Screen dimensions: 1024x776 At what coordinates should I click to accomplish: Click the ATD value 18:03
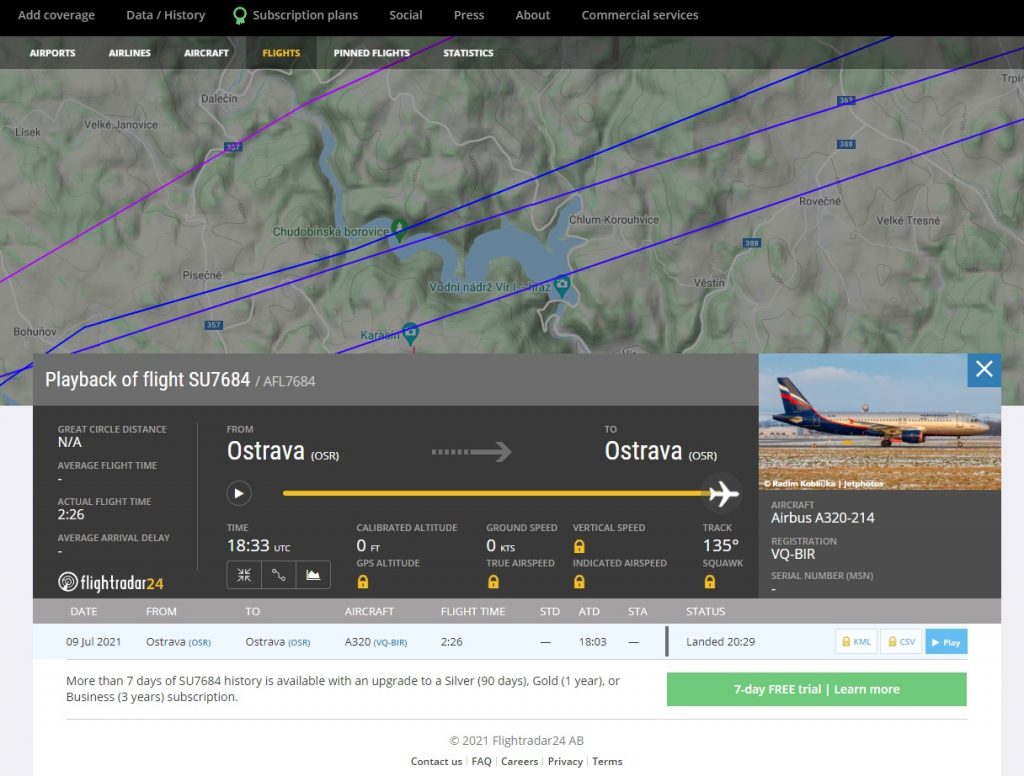[x=592, y=642]
